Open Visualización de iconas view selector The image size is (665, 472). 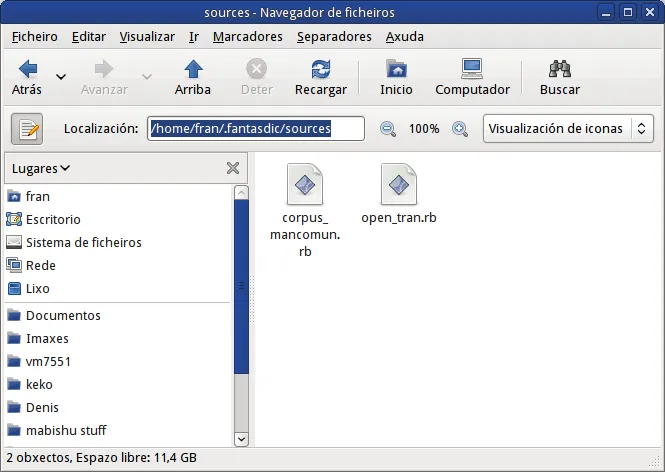click(x=567, y=129)
